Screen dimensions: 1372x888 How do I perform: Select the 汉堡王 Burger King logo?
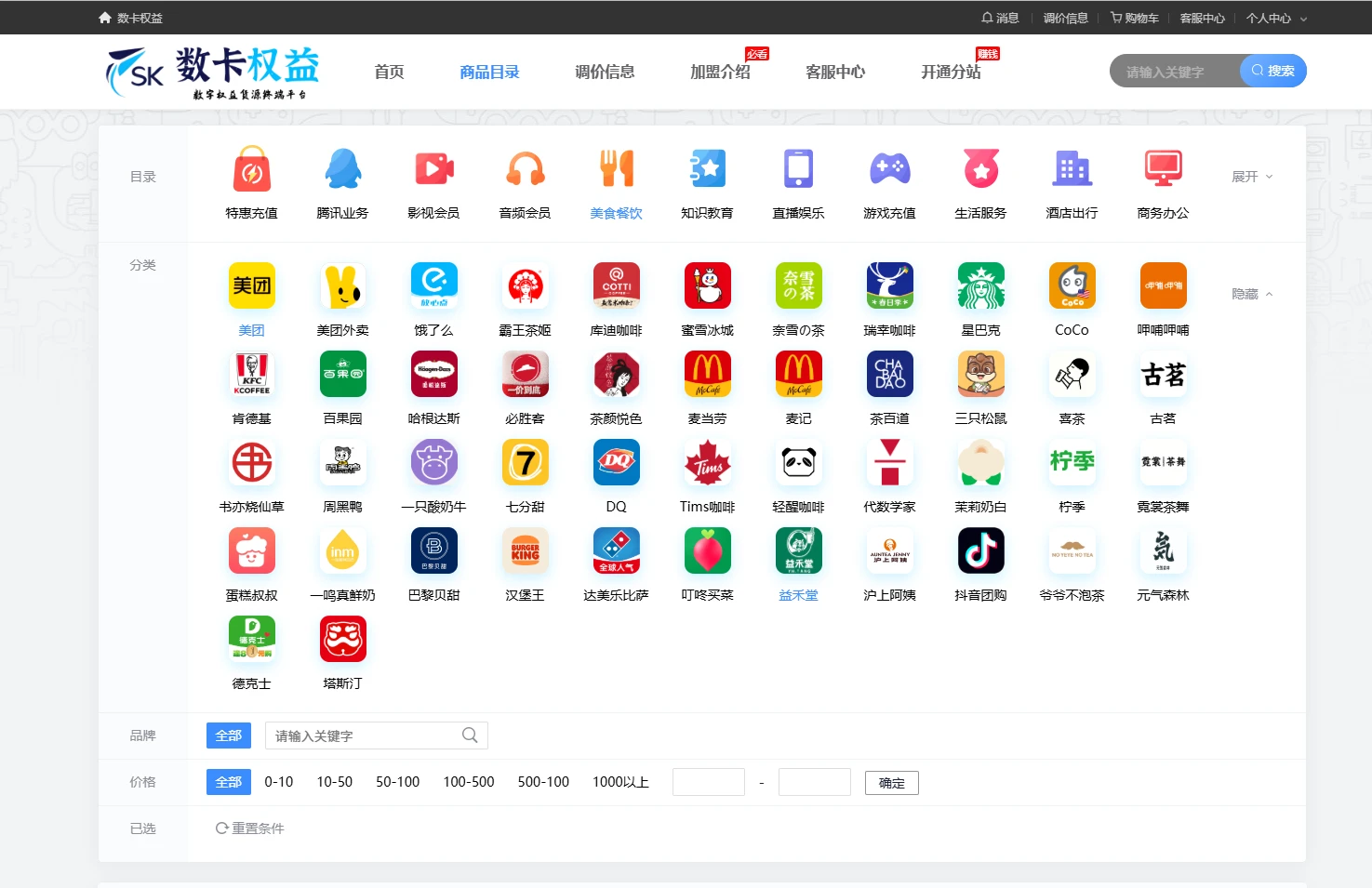[x=526, y=550]
